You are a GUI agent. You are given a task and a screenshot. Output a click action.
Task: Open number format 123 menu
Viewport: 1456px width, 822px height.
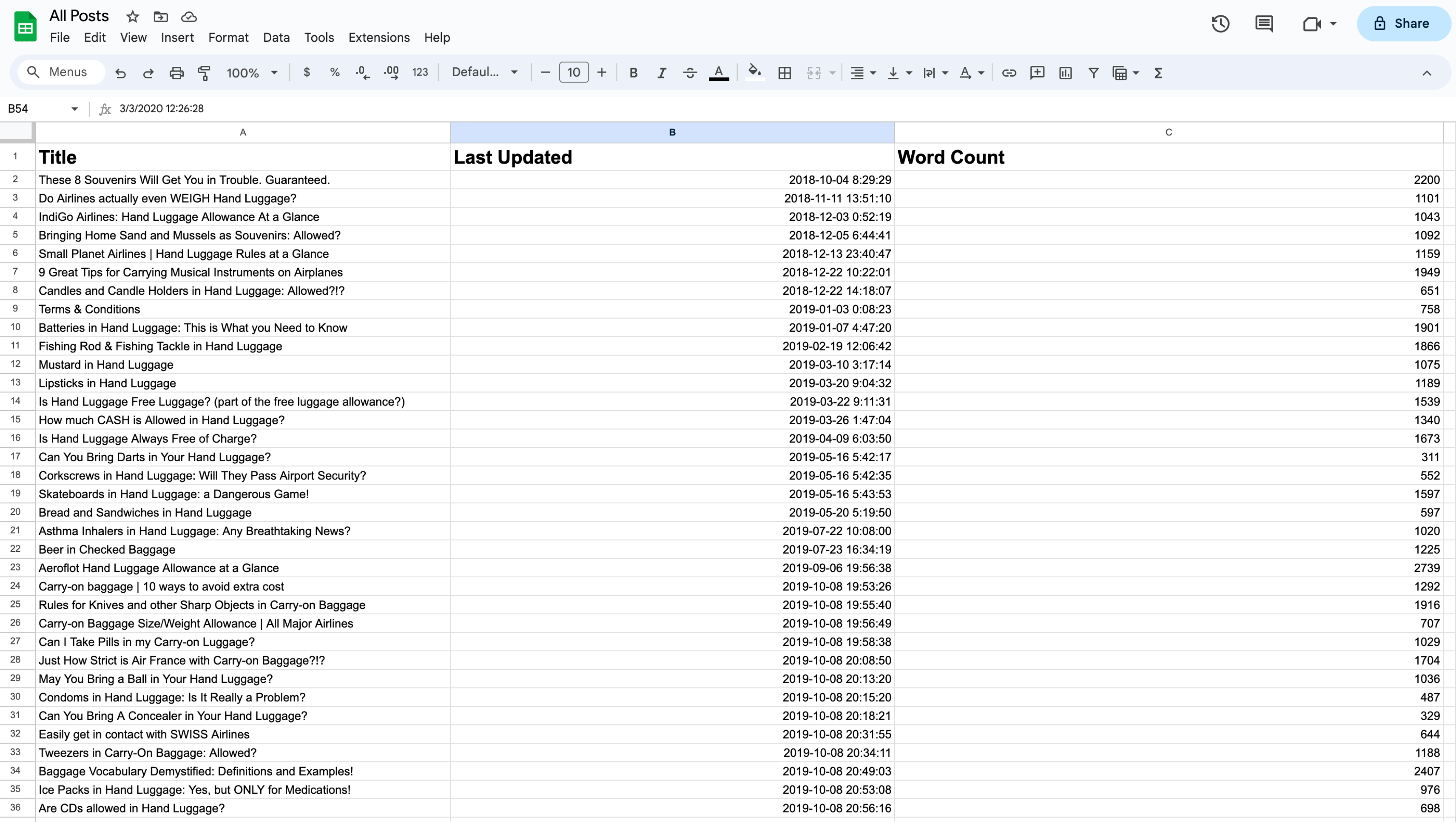419,72
